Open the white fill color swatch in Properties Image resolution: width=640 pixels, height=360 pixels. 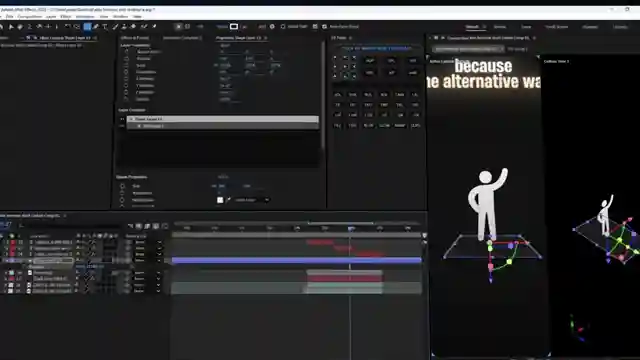click(220, 200)
